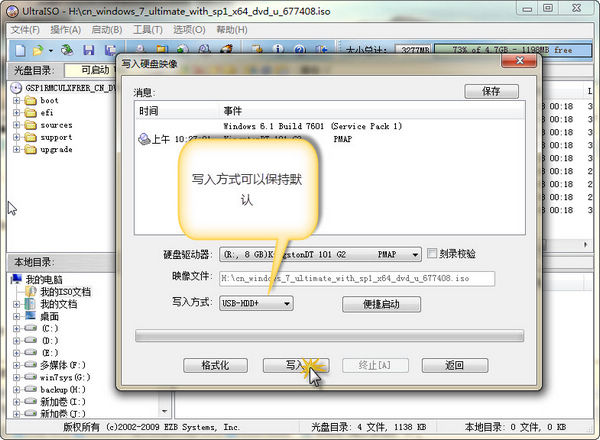Click the 3277MB total size field
The height and width of the screenshot is (440, 600).
click(x=414, y=50)
